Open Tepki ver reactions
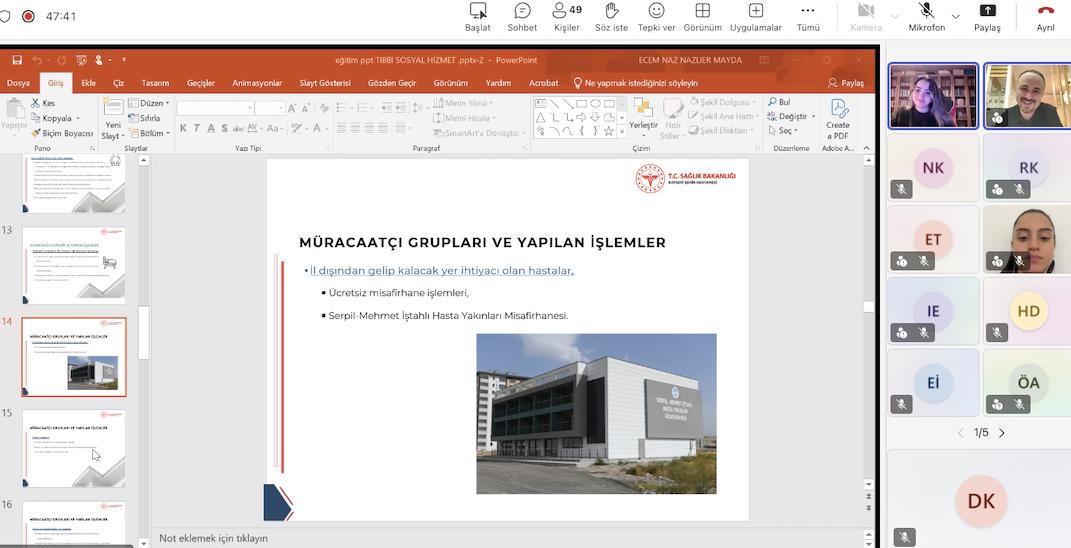The width and height of the screenshot is (1071, 548). pyautogui.click(x=656, y=17)
